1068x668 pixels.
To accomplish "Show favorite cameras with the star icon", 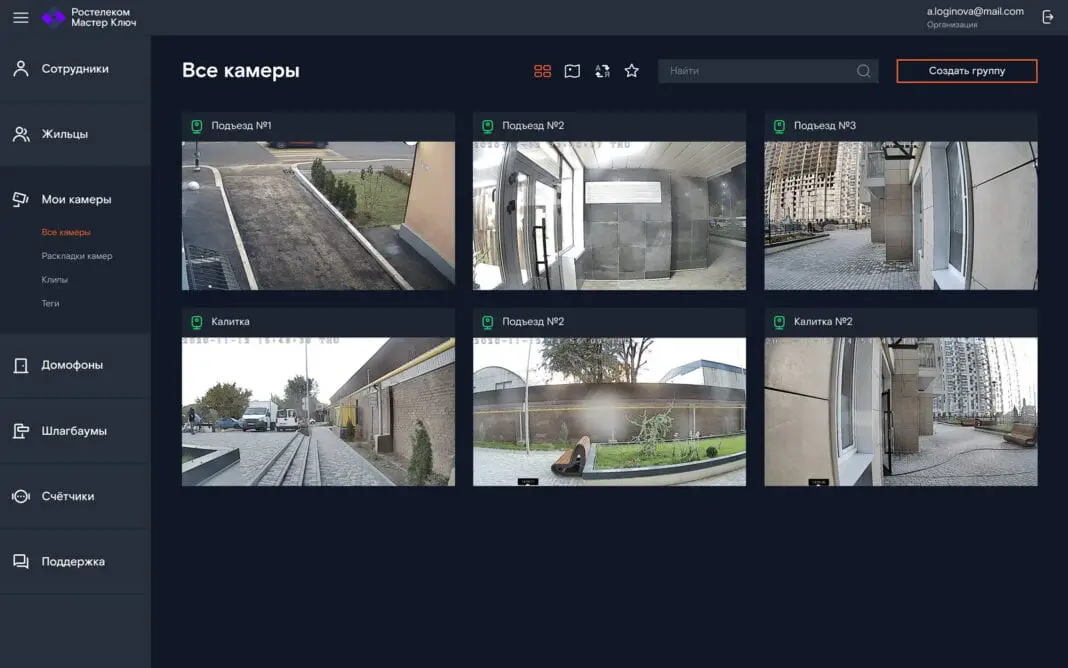I will [x=631, y=71].
